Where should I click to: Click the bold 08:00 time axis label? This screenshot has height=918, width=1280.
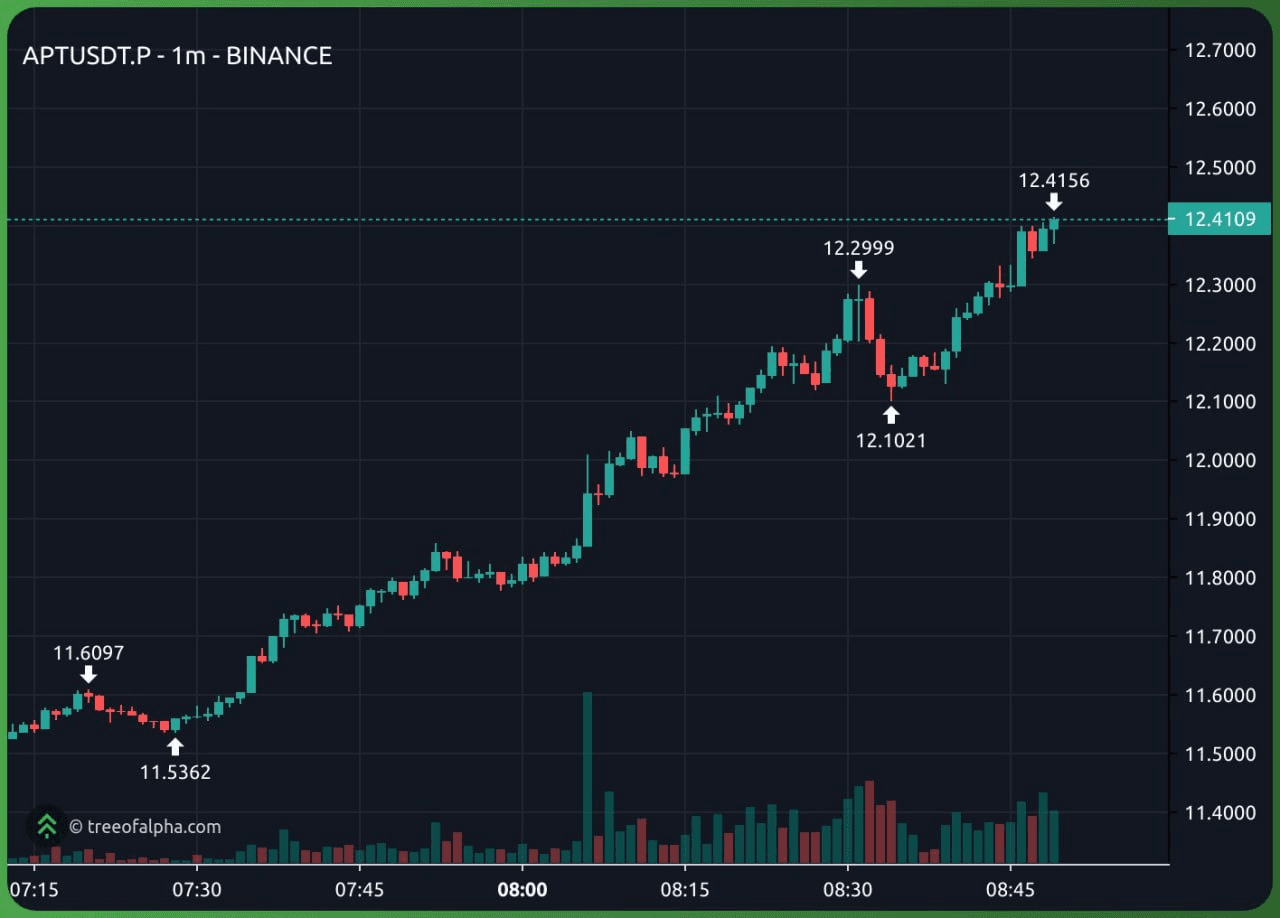[x=522, y=889]
